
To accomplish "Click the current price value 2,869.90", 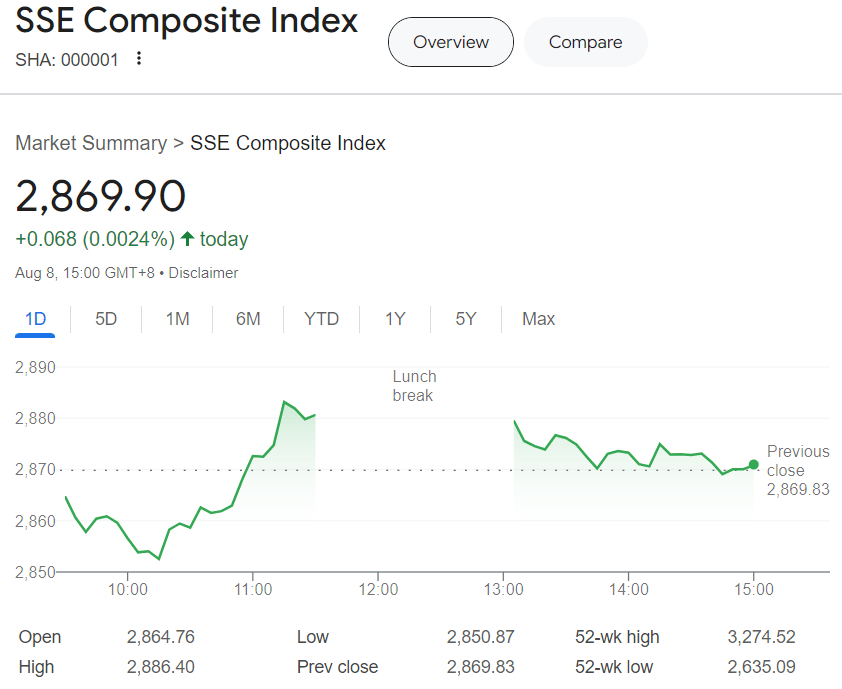I will point(99,197).
